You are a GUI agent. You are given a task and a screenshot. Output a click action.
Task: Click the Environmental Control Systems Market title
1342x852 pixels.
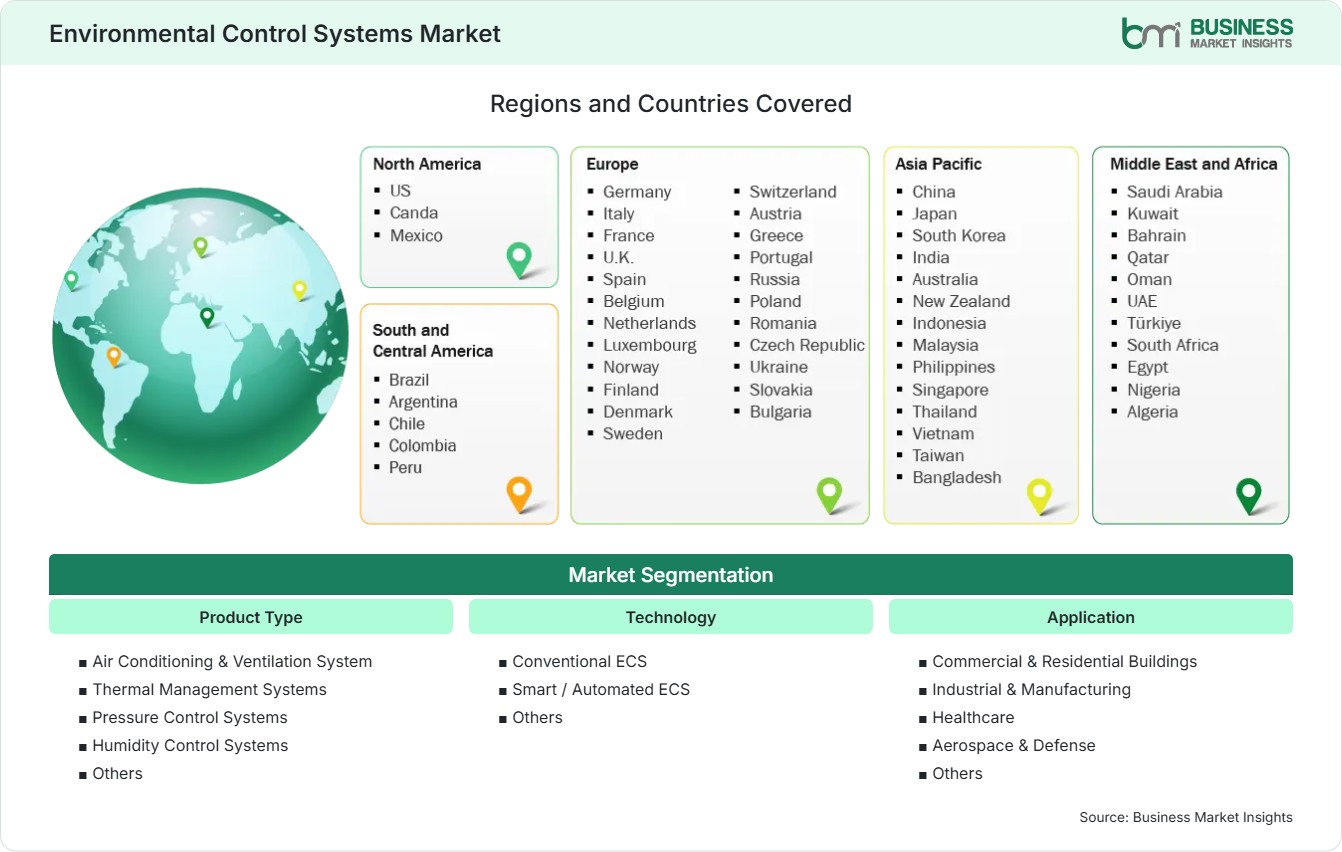tap(275, 34)
